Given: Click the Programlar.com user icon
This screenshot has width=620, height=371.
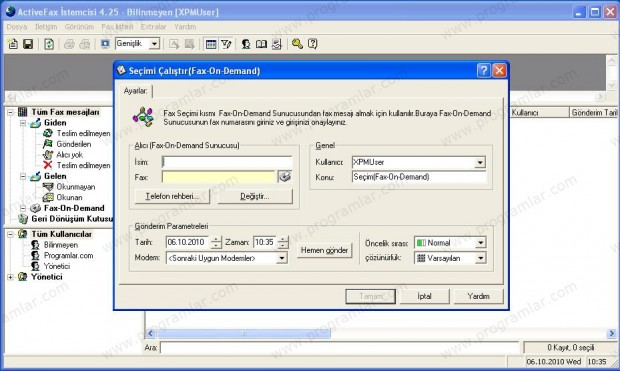Looking at the screenshot, I should pos(36,256).
